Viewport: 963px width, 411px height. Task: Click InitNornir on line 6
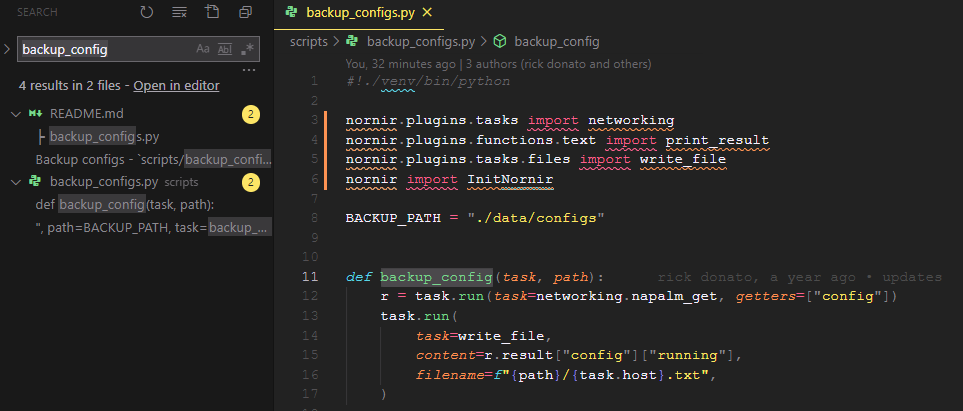click(x=510, y=179)
